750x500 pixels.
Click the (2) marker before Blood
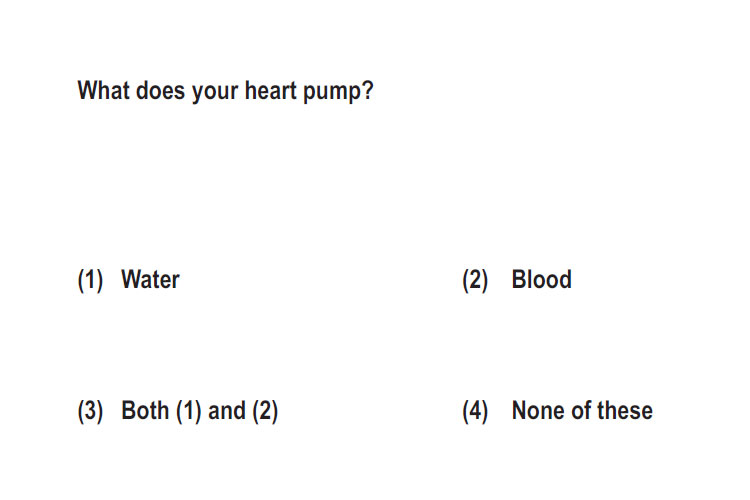[x=475, y=280]
